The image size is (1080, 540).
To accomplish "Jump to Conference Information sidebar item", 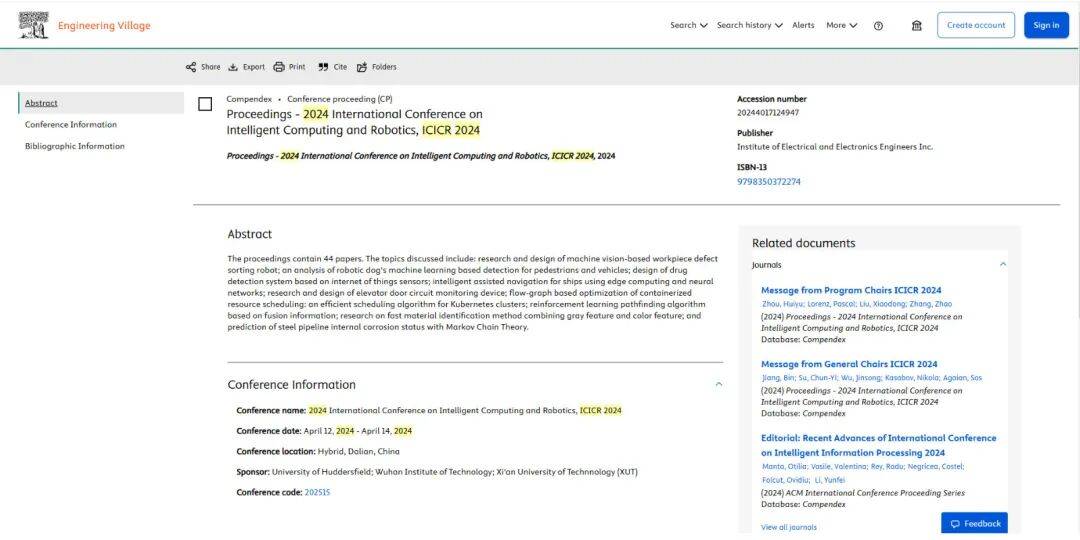I will pyautogui.click(x=71, y=125).
